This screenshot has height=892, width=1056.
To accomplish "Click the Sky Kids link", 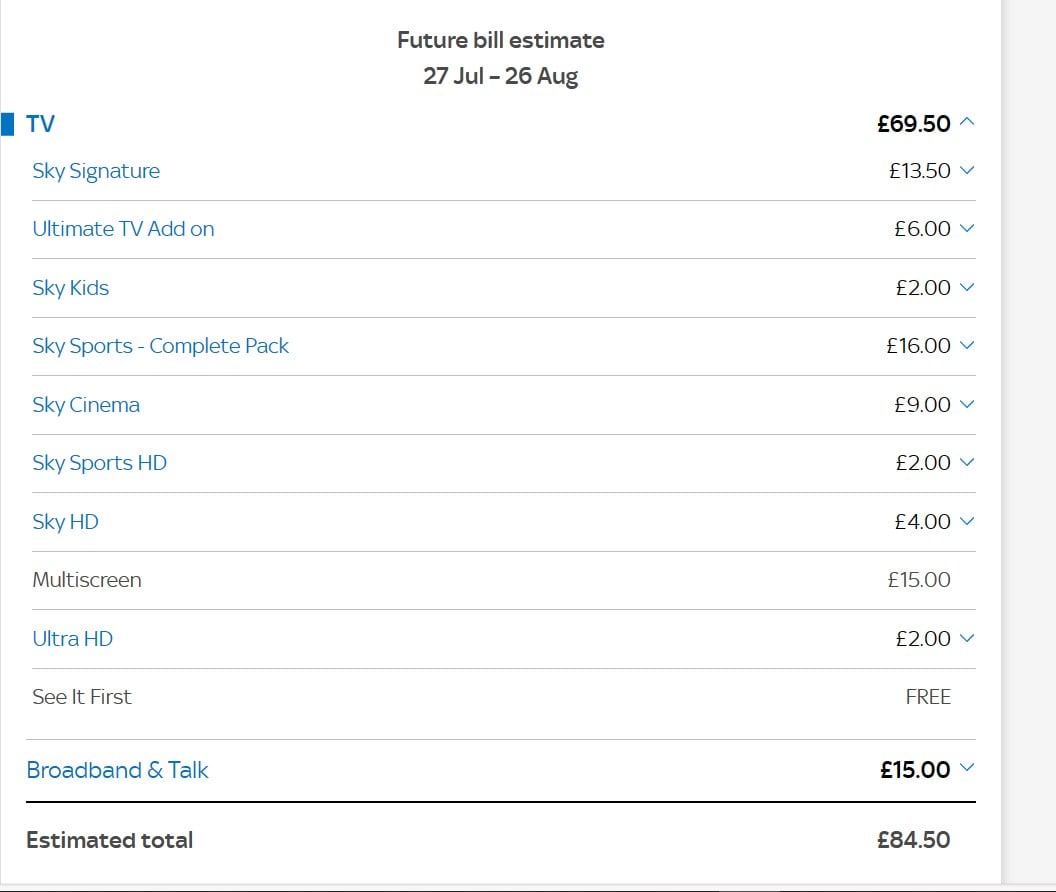I will tap(71, 288).
